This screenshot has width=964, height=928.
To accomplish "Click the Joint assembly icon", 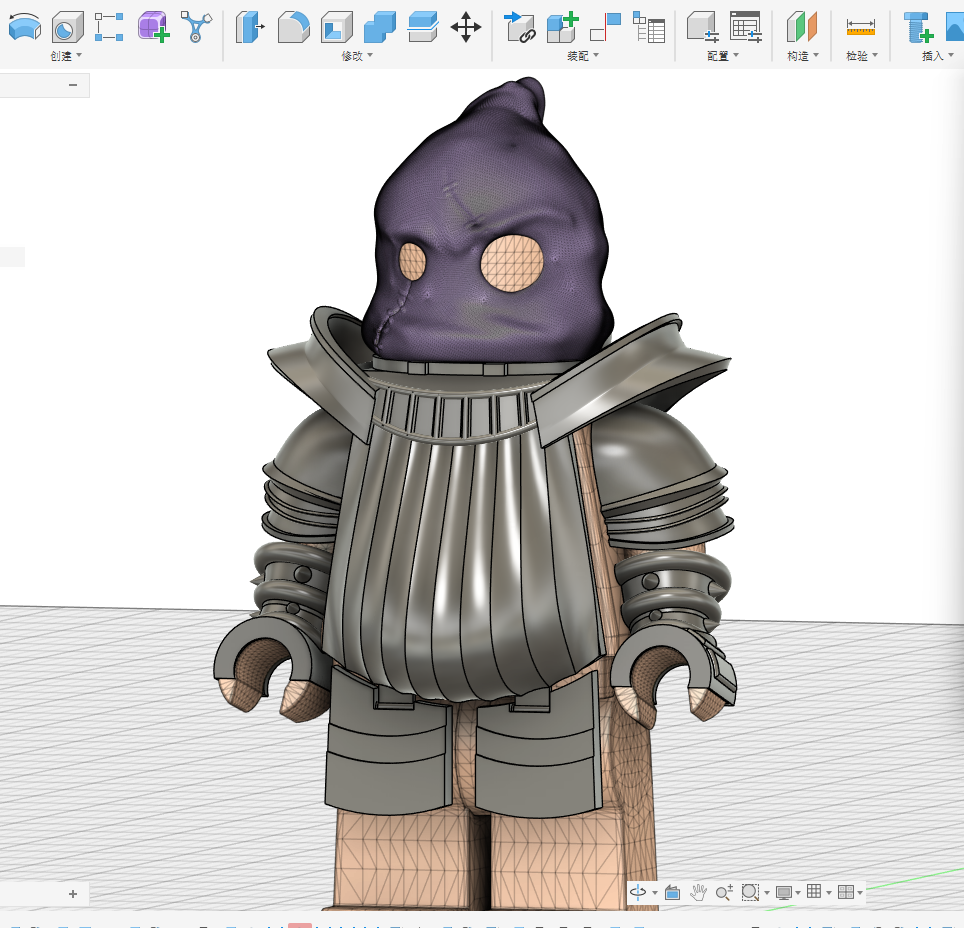I will pos(605,26).
